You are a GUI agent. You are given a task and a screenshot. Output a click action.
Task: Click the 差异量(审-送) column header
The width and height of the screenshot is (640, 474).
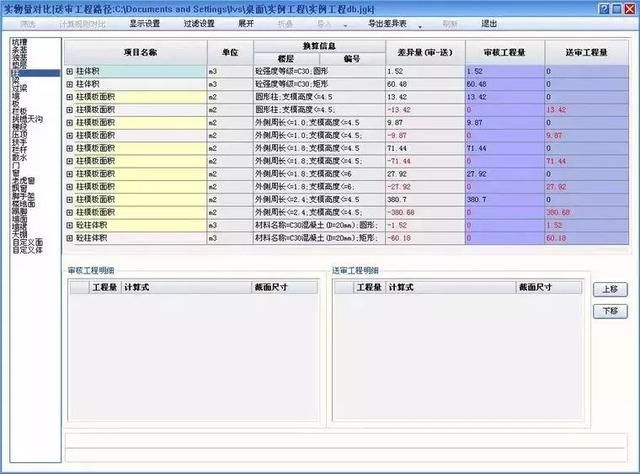click(422, 52)
